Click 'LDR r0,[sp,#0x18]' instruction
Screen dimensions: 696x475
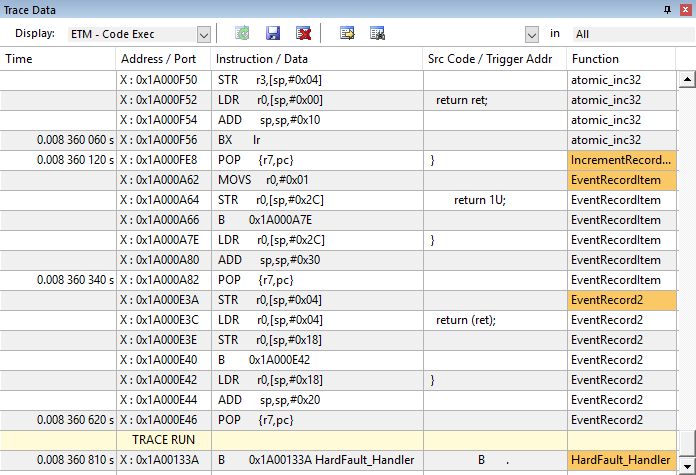tap(270, 380)
